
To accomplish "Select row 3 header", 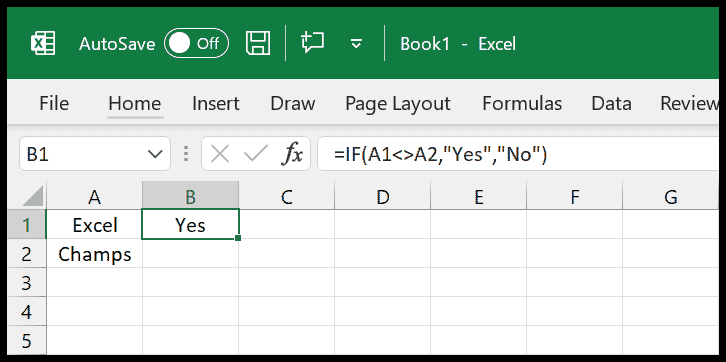I will [26, 282].
